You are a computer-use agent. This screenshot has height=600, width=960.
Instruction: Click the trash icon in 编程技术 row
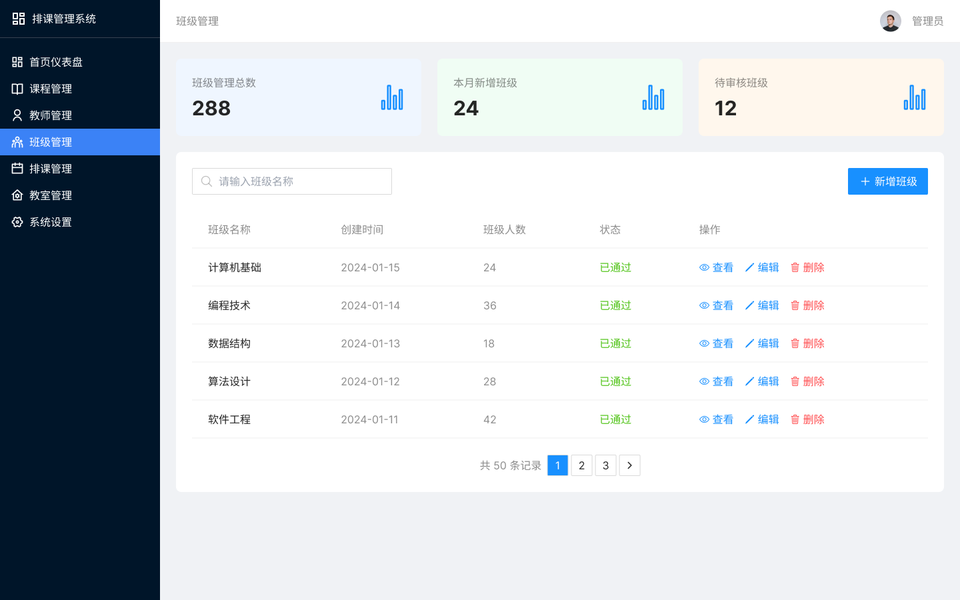(795, 306)
